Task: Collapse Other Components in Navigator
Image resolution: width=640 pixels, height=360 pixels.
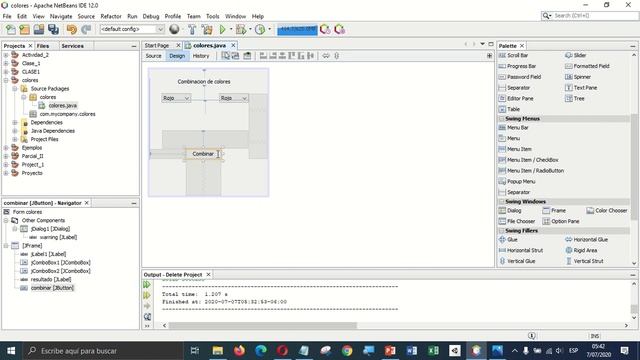Action: (6, 220)
